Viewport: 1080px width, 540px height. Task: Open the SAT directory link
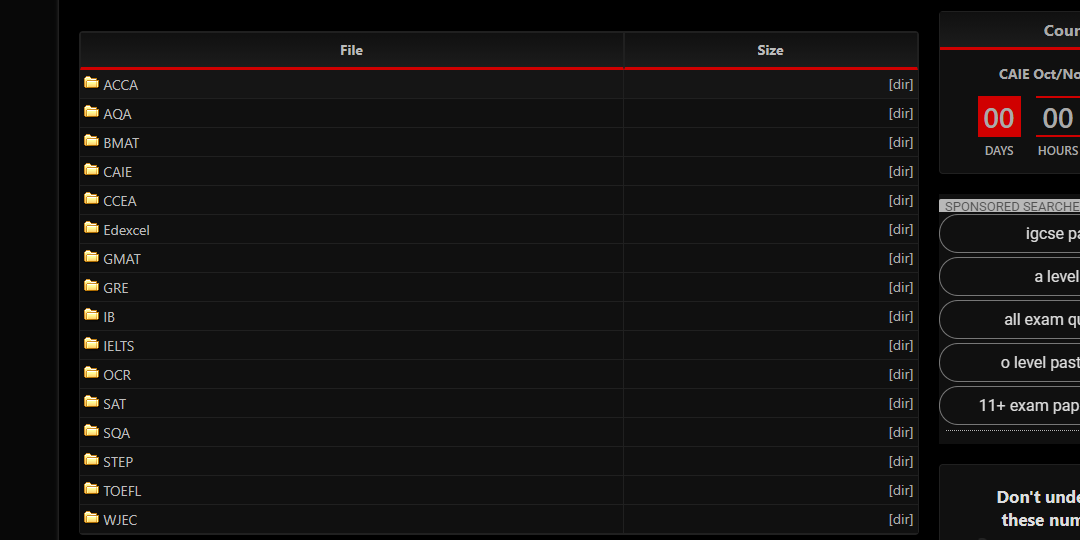pyautogui.click(x=114, y=404)
